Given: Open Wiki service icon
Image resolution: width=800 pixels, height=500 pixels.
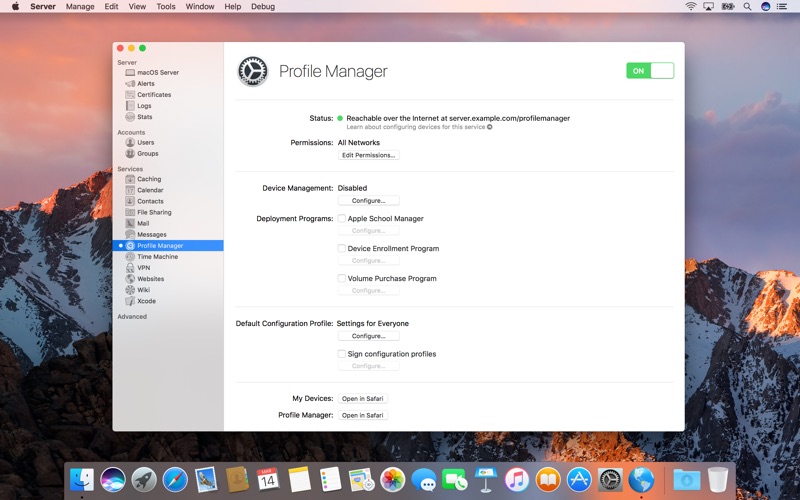Looking at the screenshot, I should (130, 290).
